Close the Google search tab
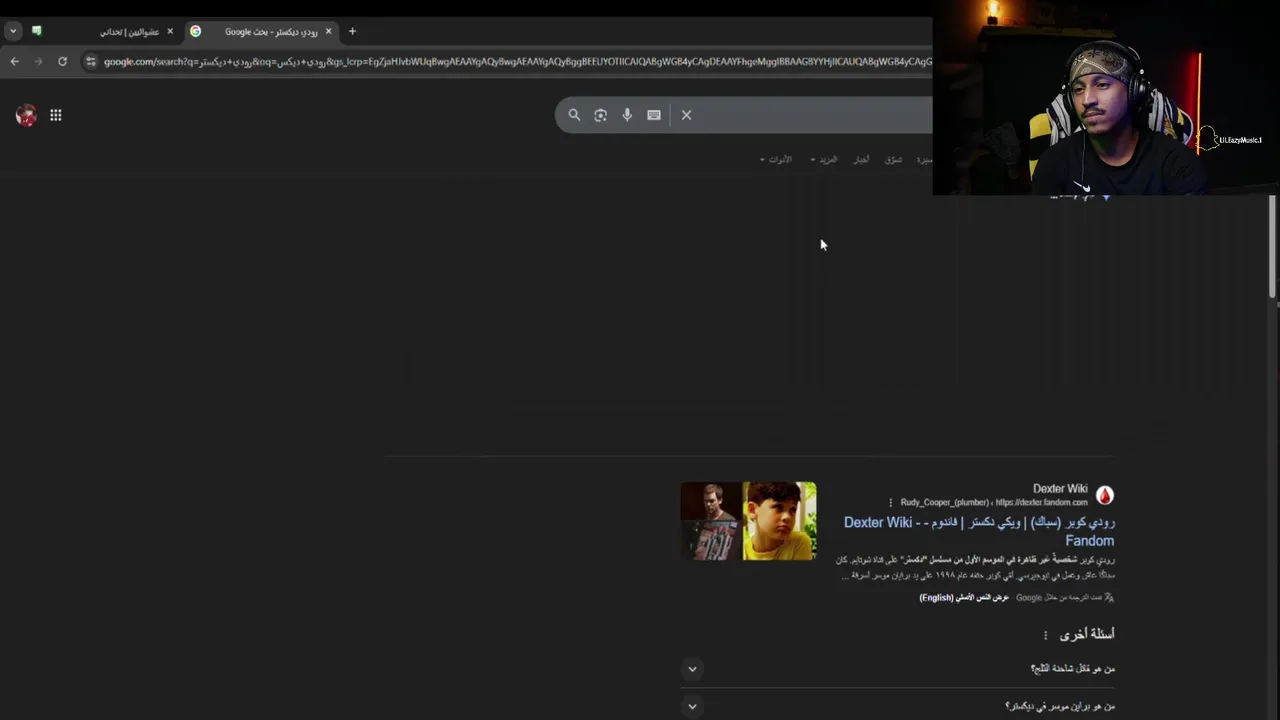1280x720 pixels. coord(328,31)
